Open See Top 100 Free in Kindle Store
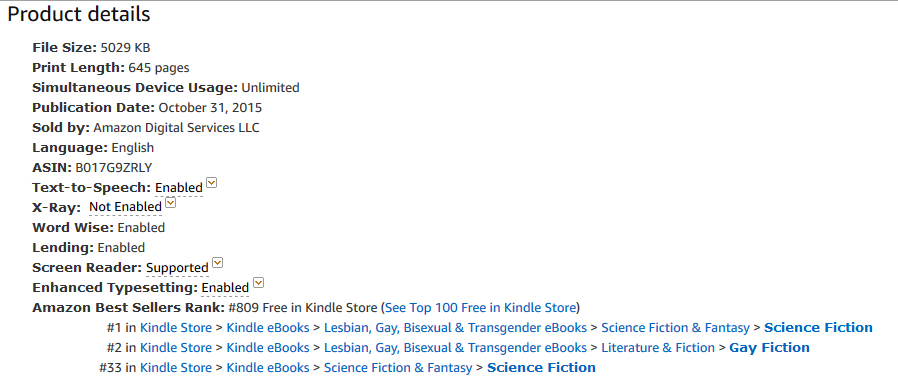Viewport: 898px width, 392px height. point(480,308)
